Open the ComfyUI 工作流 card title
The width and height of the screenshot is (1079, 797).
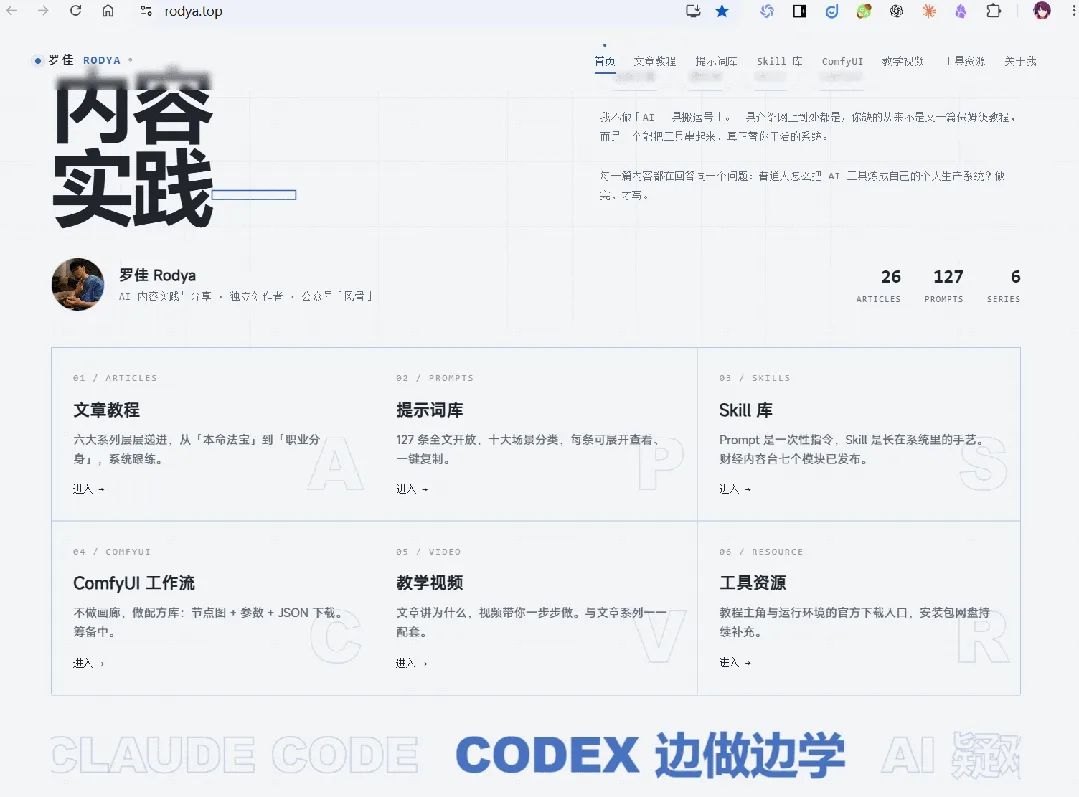pos(134,584)
